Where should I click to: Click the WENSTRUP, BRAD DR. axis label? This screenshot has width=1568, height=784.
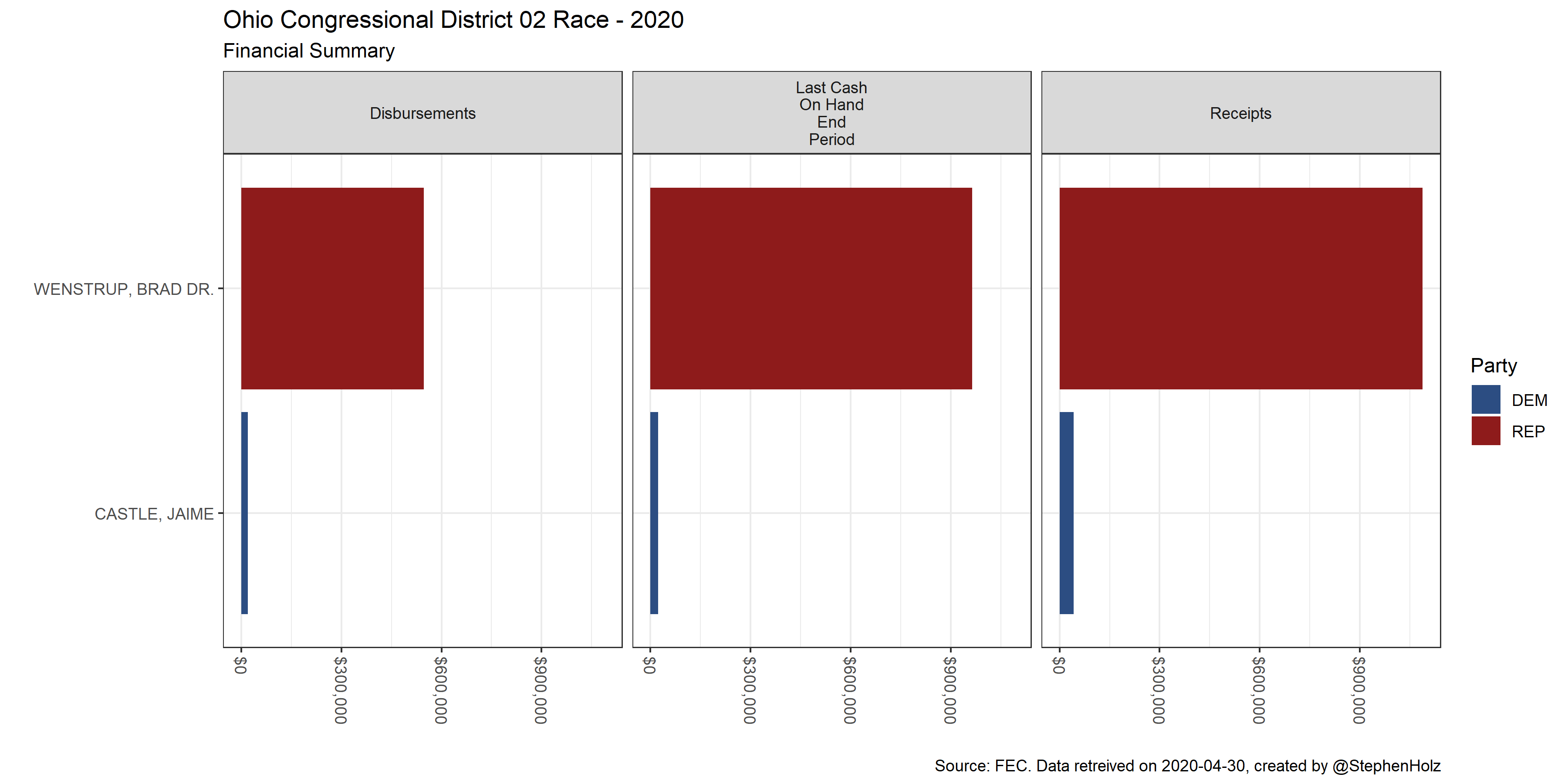coord(124,289)
